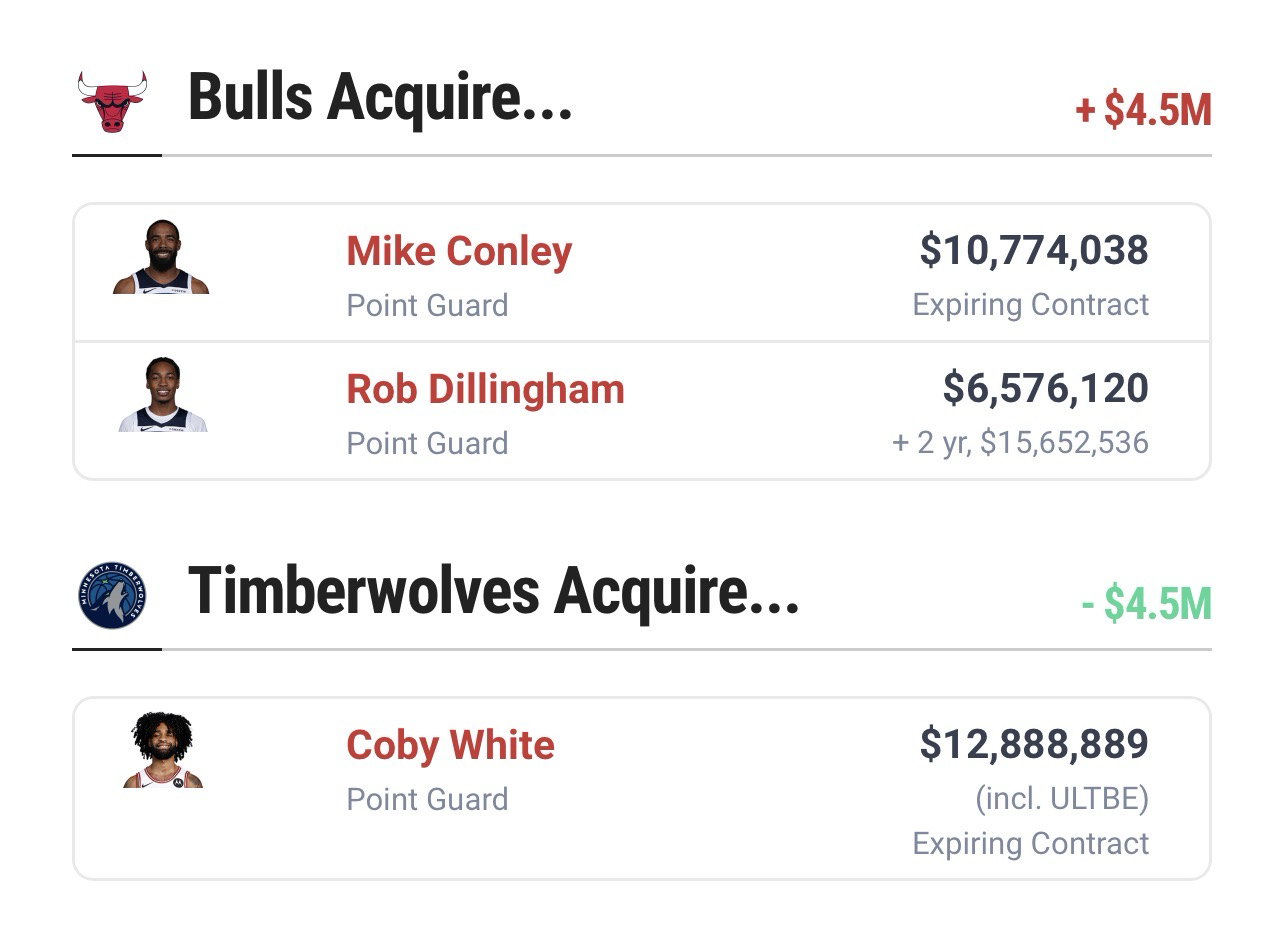Open Rob Dillingham's headshot photo
Screen dimensions: 1284x934
click(x=162, y=395)
